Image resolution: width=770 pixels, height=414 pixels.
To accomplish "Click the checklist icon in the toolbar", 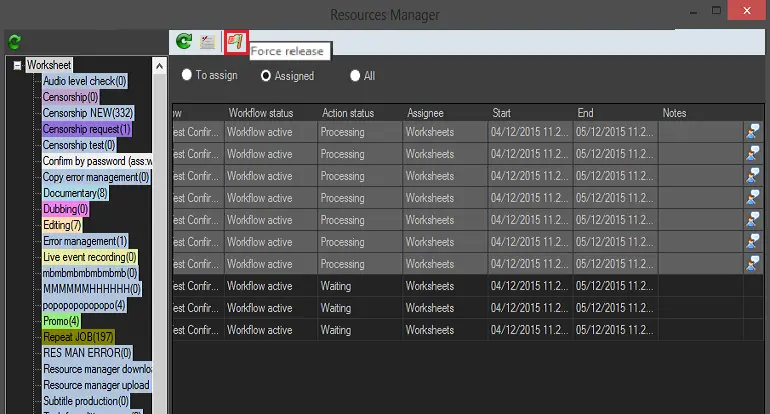I will coord(208,41).
